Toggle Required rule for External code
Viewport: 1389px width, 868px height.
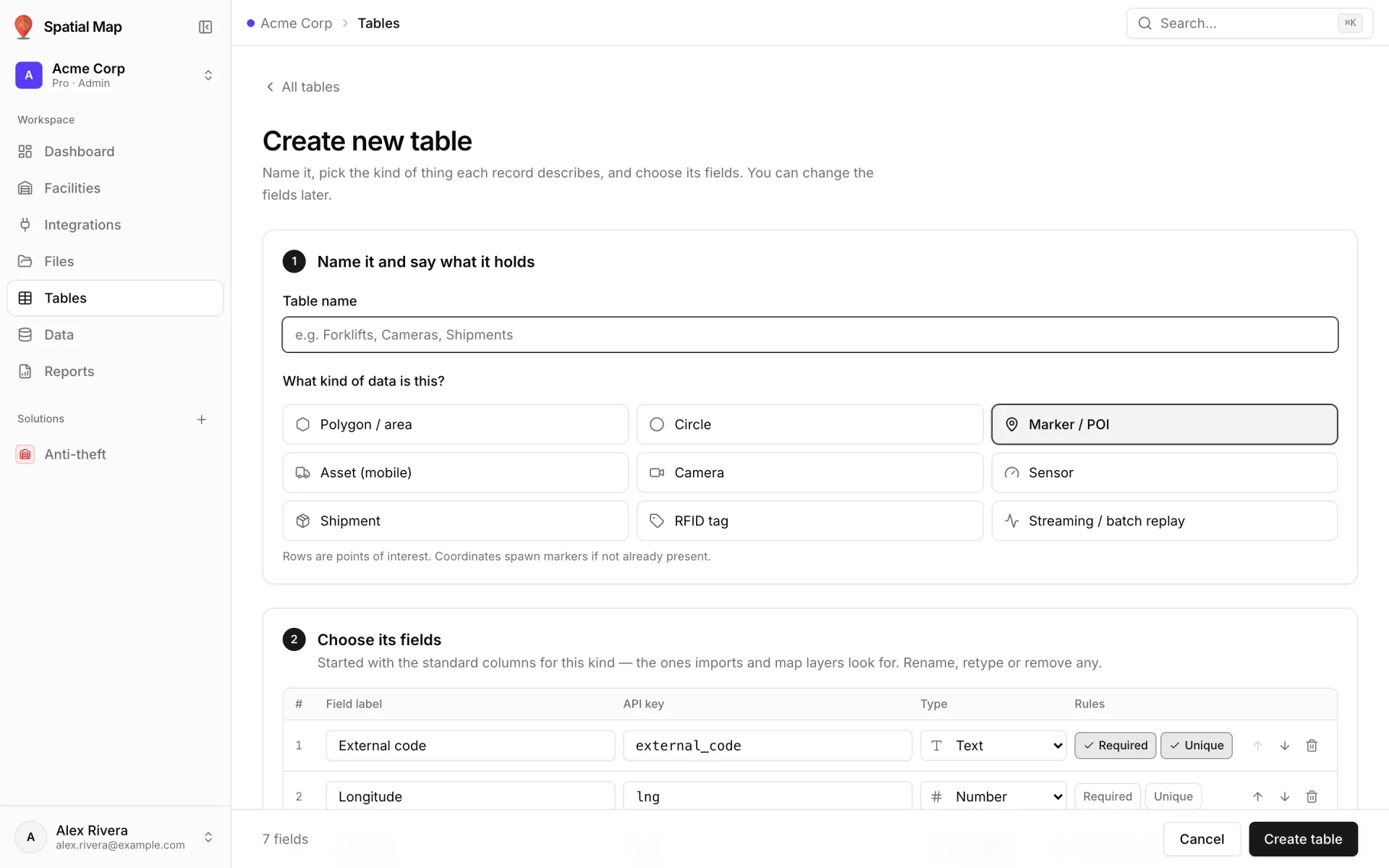coord(1115,746)
